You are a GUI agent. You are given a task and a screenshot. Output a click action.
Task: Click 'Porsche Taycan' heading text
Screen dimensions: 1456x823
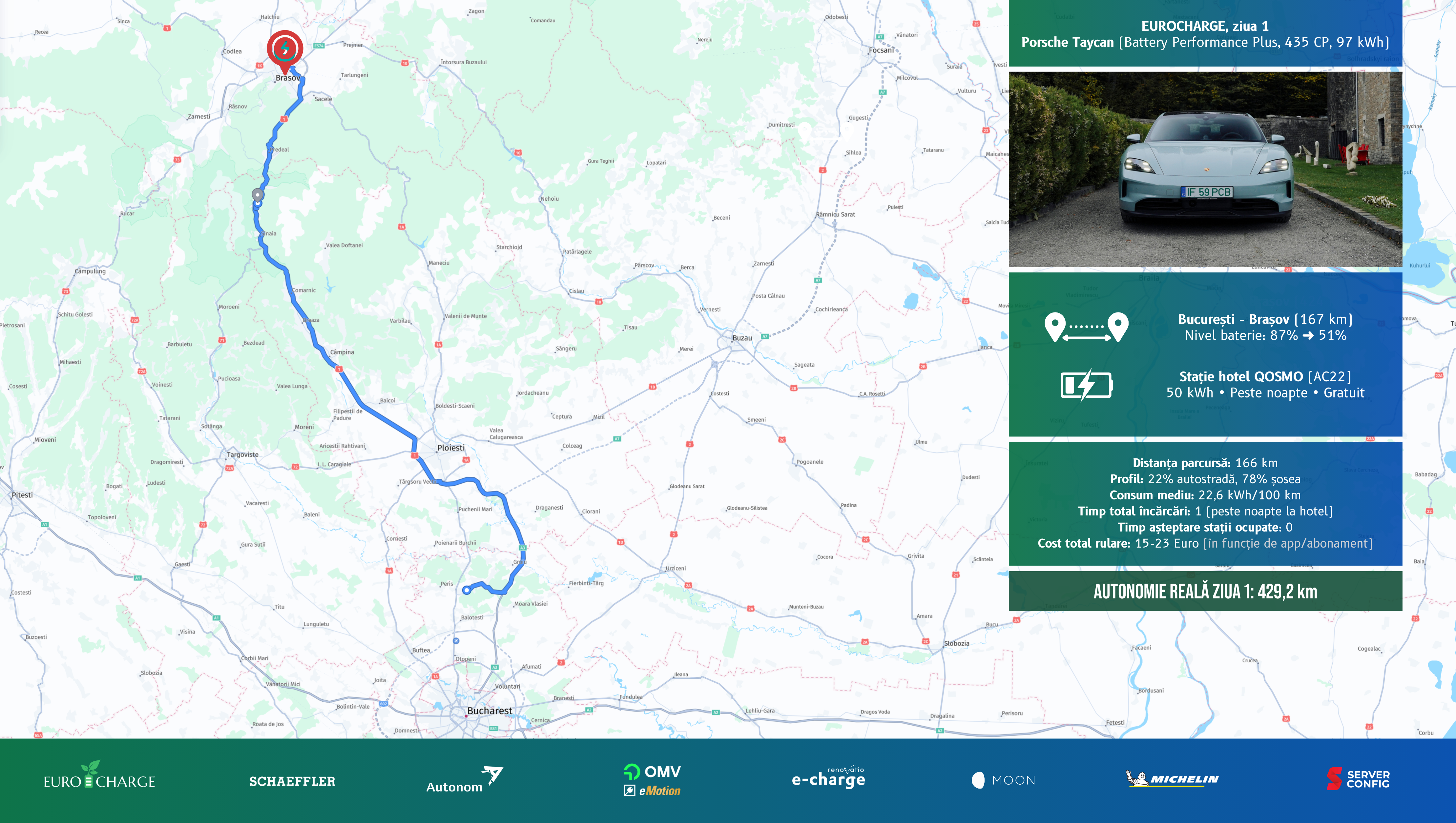(1068, 42)
